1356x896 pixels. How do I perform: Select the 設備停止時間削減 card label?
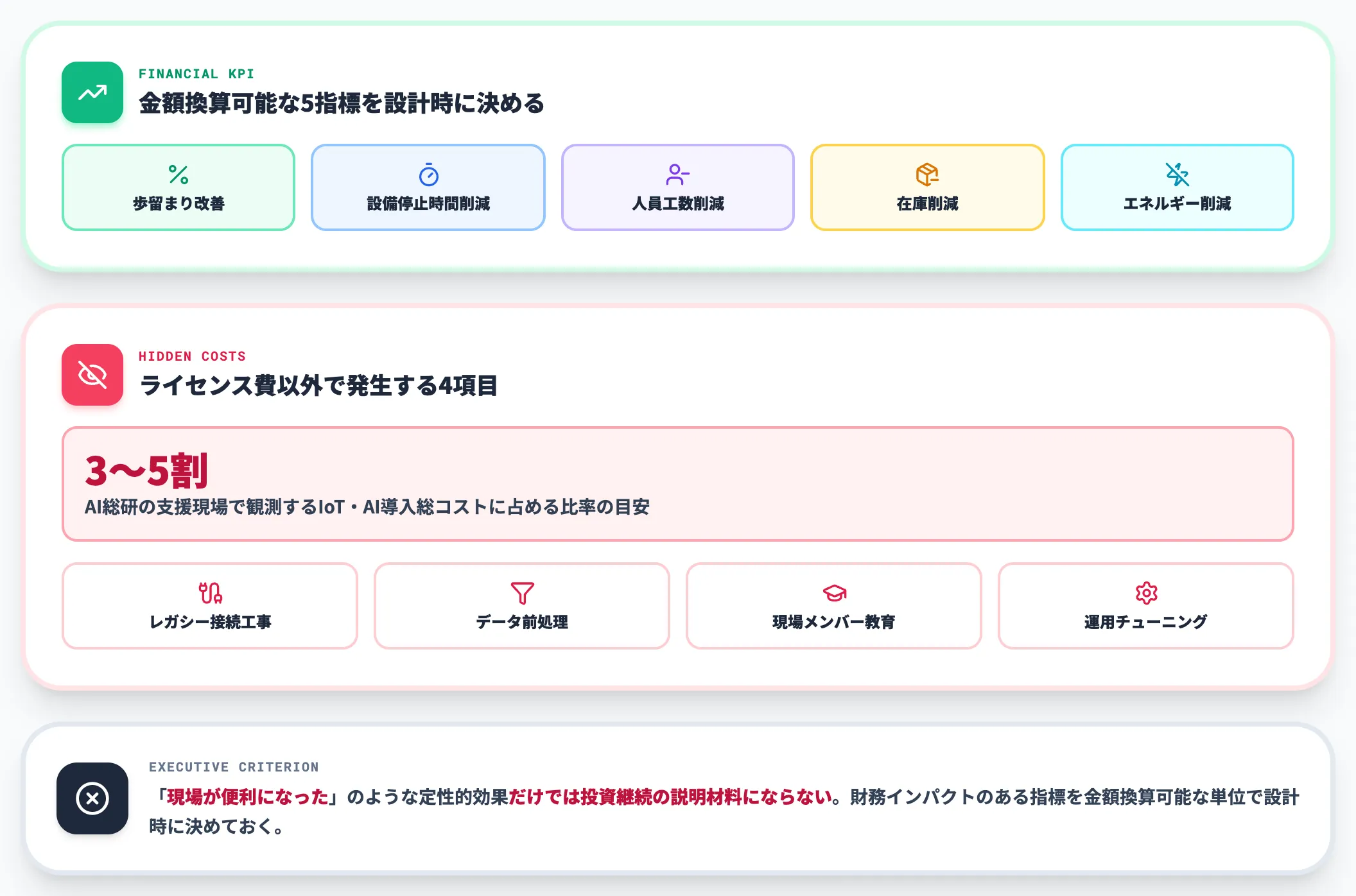point(428,203)
